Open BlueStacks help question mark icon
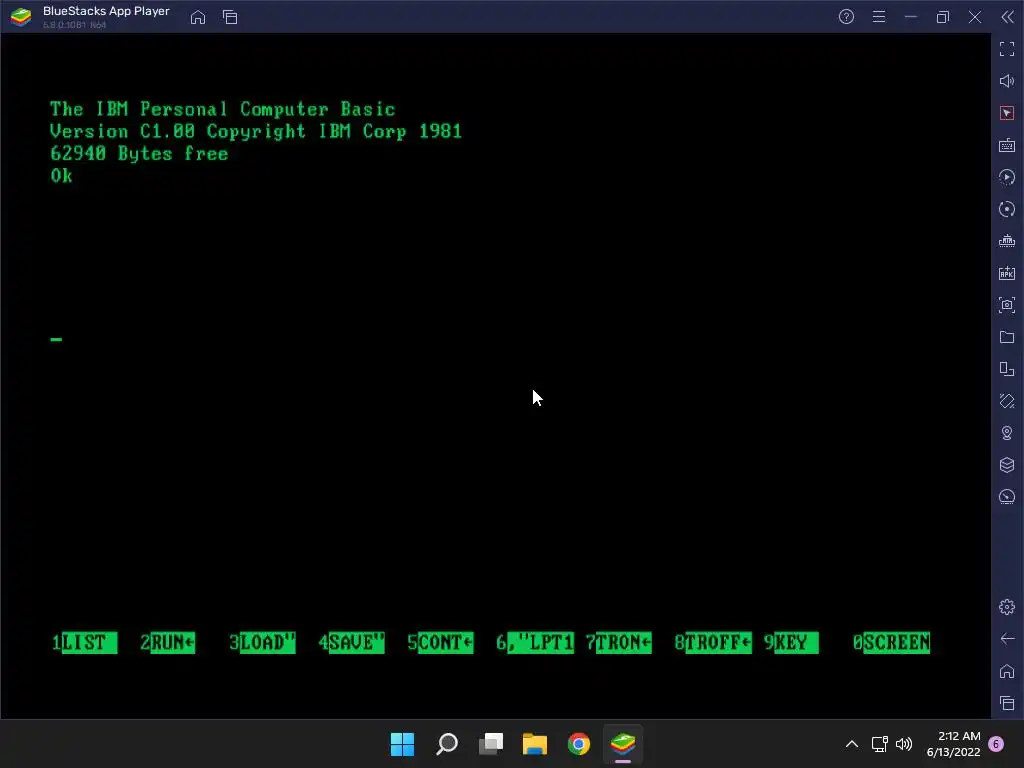The height and width of the screenshot is (768, 1024). pyautogui.click(x=846, y=17)
